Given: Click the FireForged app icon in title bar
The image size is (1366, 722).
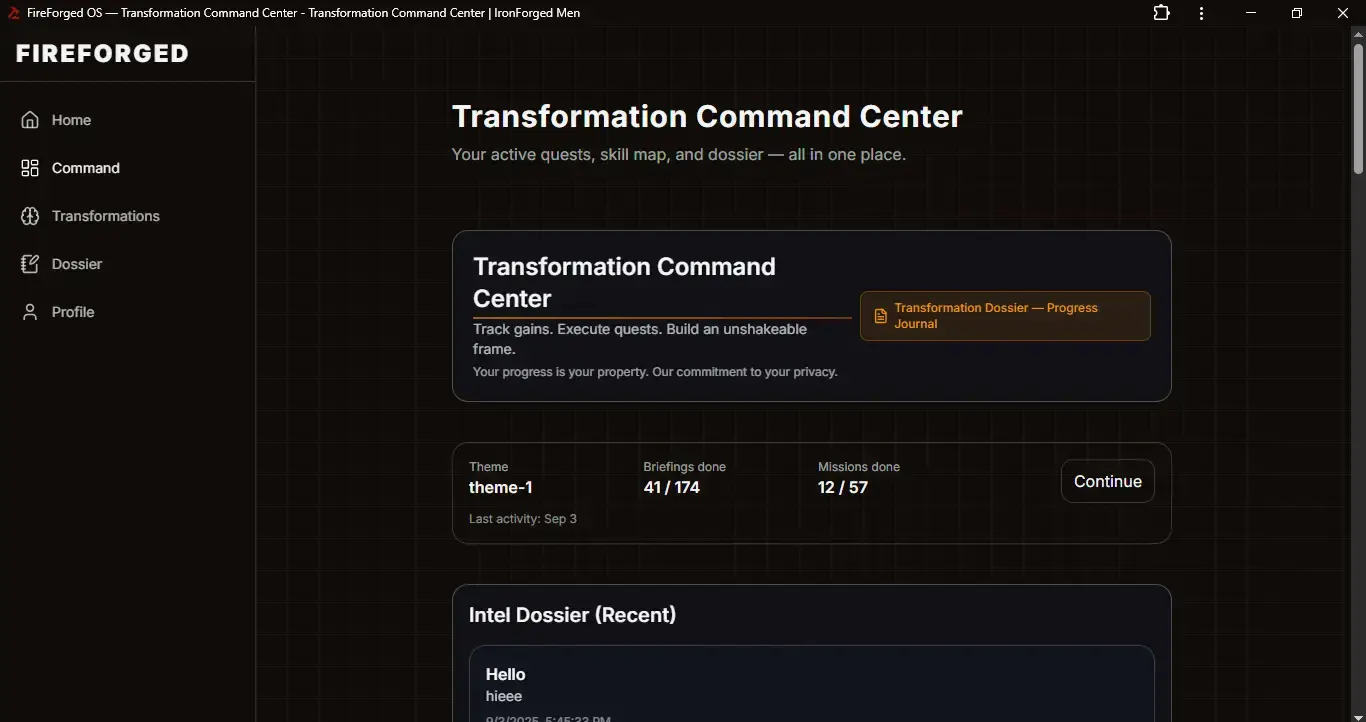Looking at the screenshot, I should pos(13,13).
